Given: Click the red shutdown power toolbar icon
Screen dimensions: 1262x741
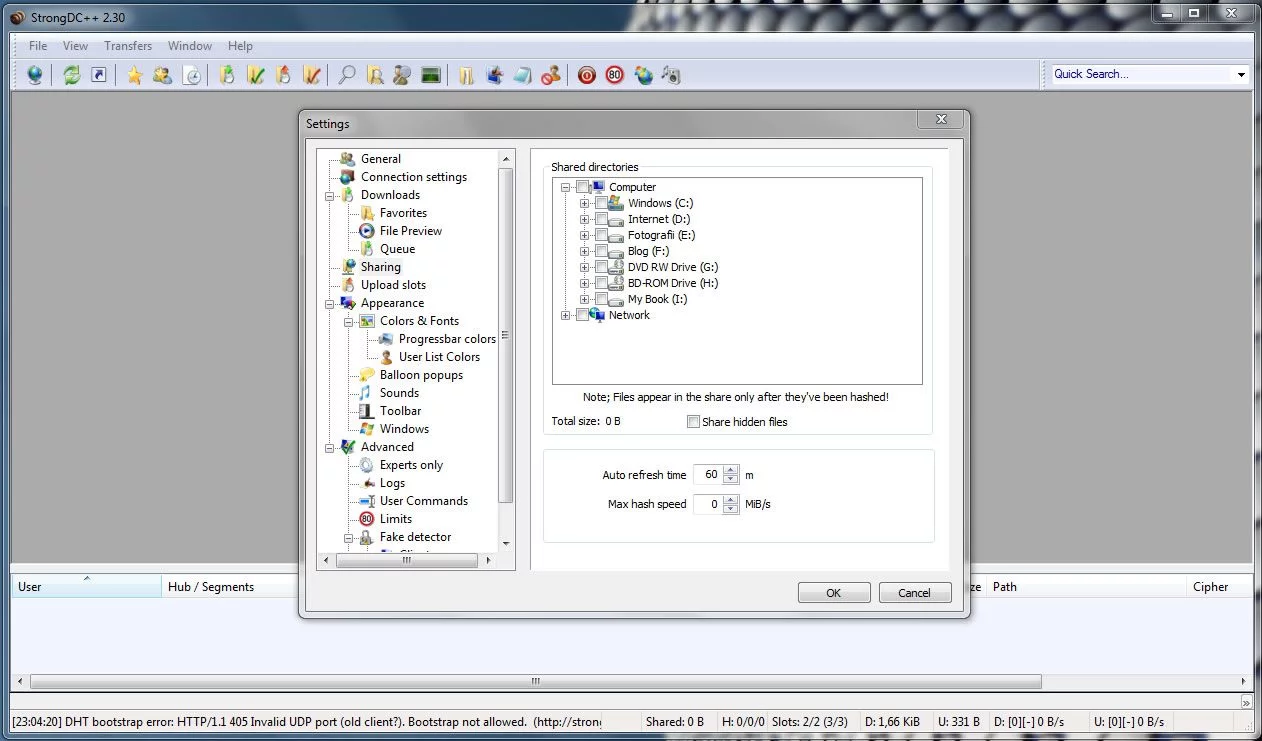Looking at the screenshot, I should pyautogui.click(x=587, y=75).
